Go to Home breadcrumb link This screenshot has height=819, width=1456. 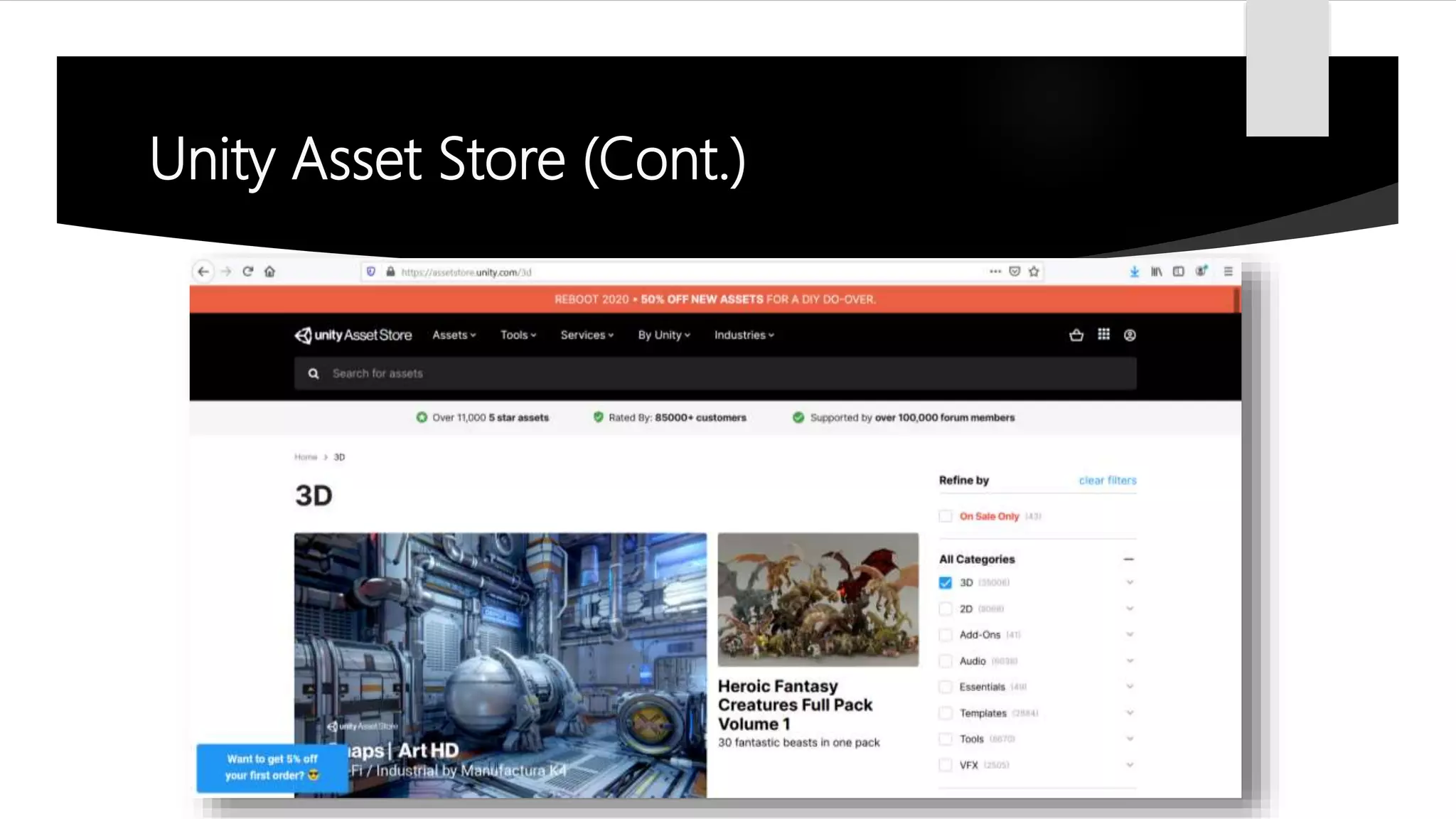[x=306, y=457]
